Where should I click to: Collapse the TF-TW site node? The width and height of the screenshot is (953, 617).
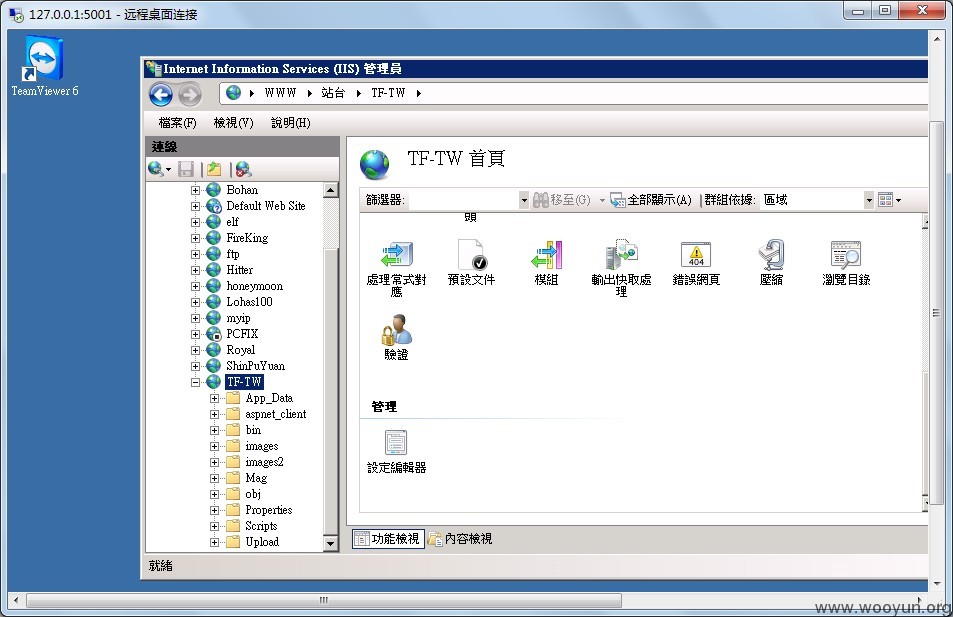click(x=195, y=382)
